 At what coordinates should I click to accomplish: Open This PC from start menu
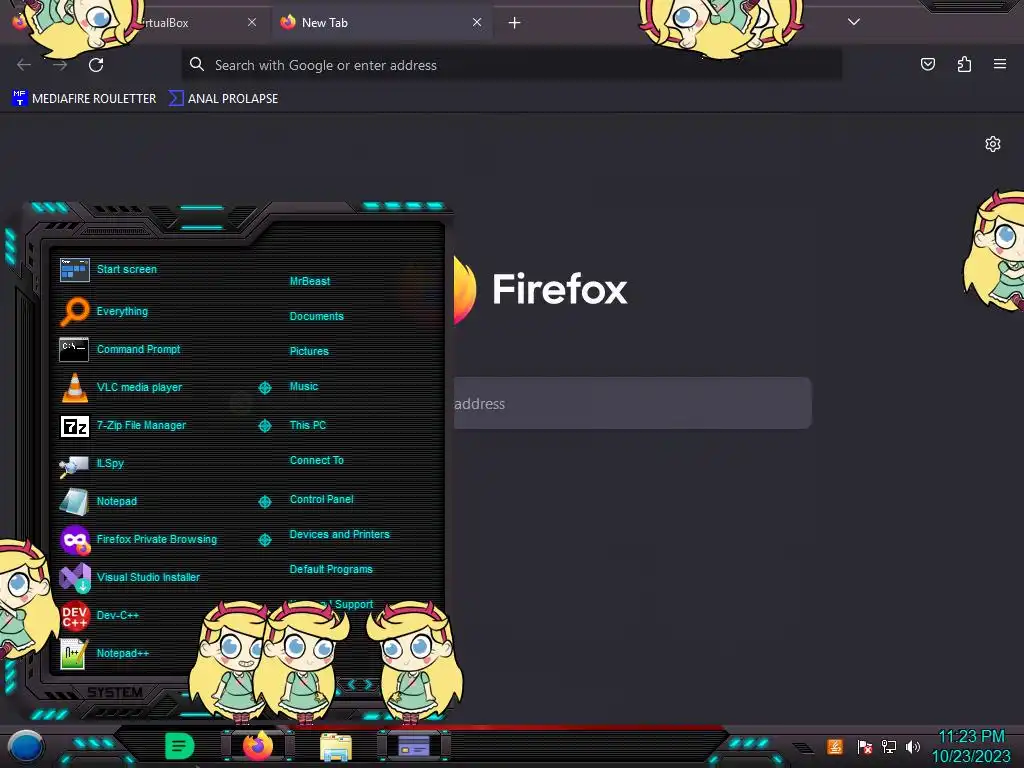(308, 425)
